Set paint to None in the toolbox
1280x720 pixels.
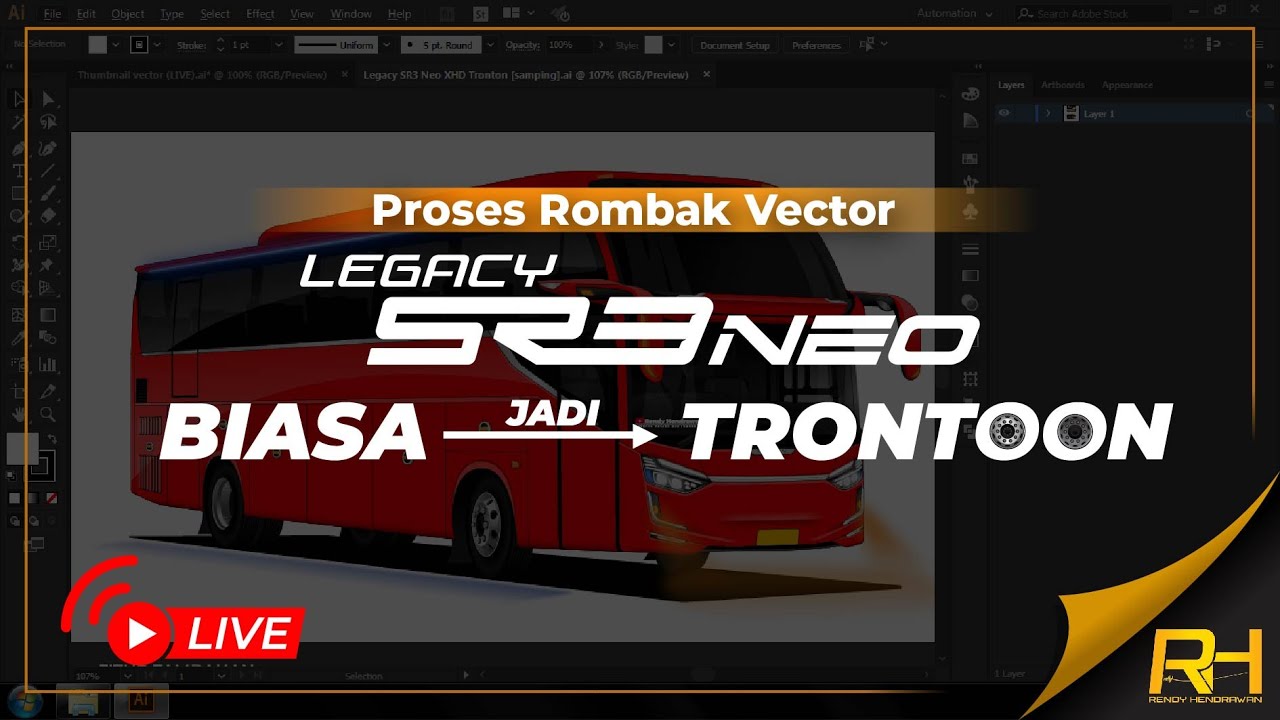(x=52, y=497)
